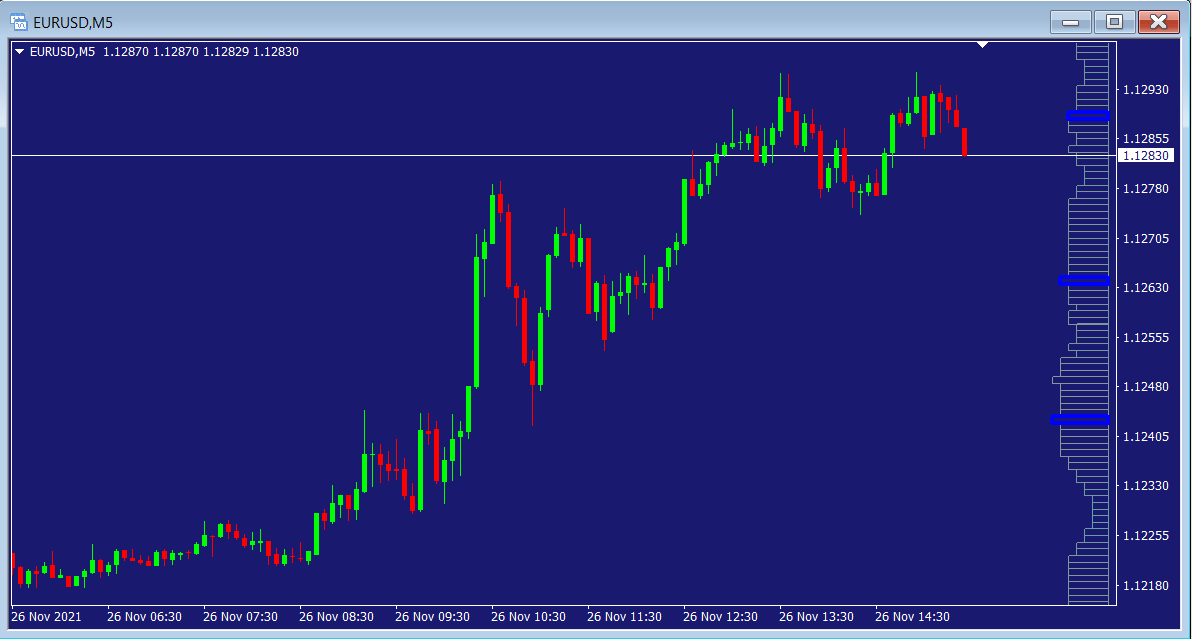1192x639 pixels.
Task: Maximize the EURUSD,M5 chart window
Action: coord(1114,21)
